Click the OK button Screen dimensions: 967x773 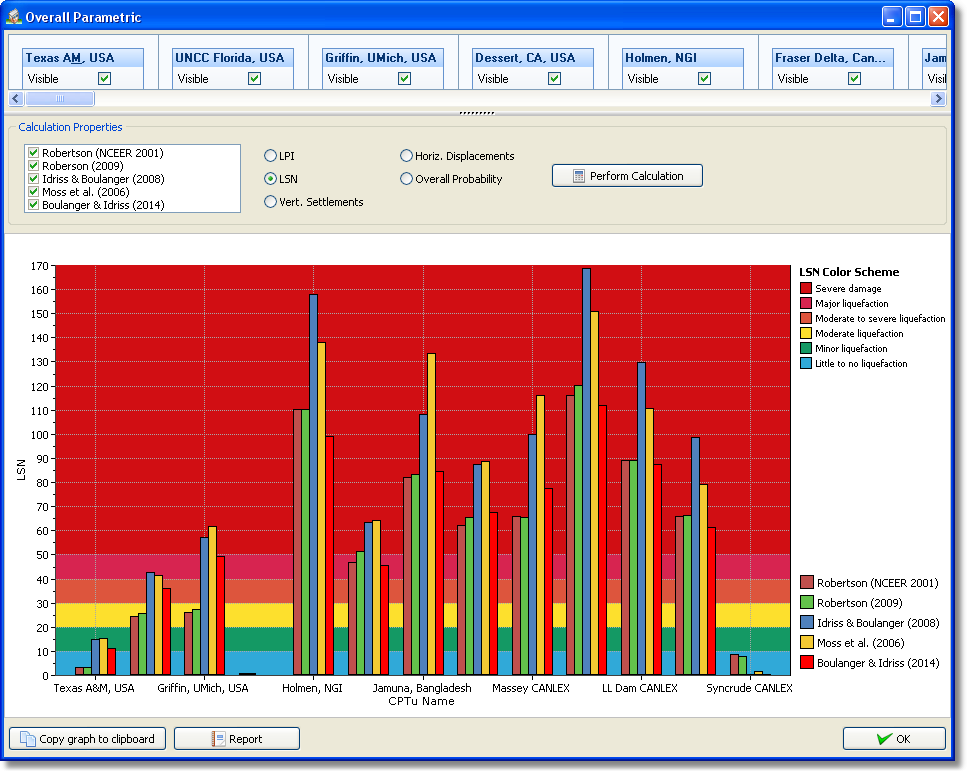coord(894,739)
